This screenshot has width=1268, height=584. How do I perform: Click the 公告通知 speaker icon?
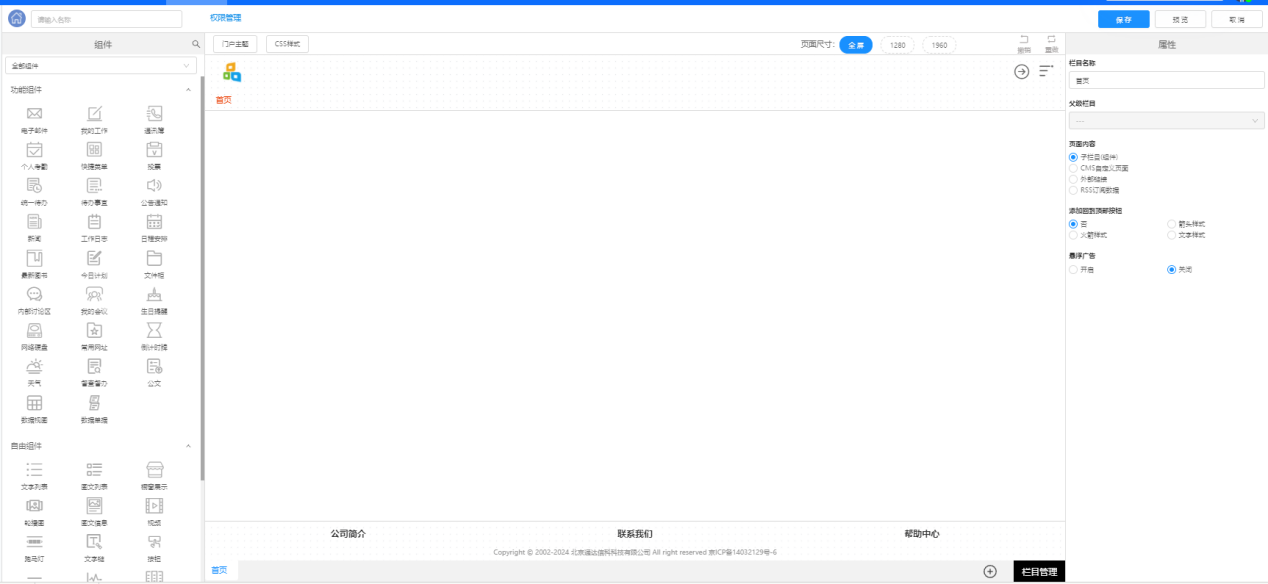[x=154, y=186]
